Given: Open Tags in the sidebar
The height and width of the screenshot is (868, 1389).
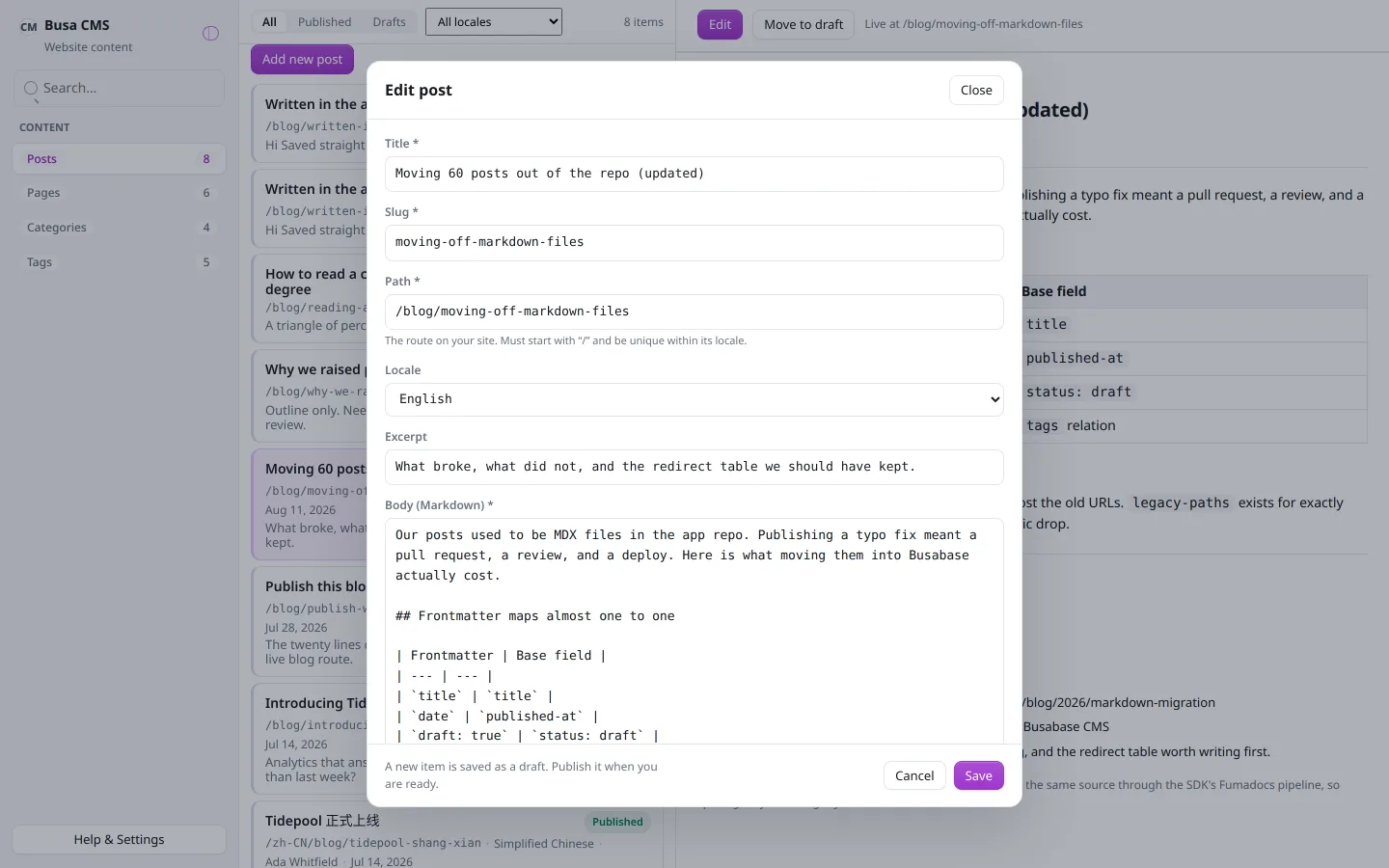Looking at the screenshot, I should [x=119, y=262].
